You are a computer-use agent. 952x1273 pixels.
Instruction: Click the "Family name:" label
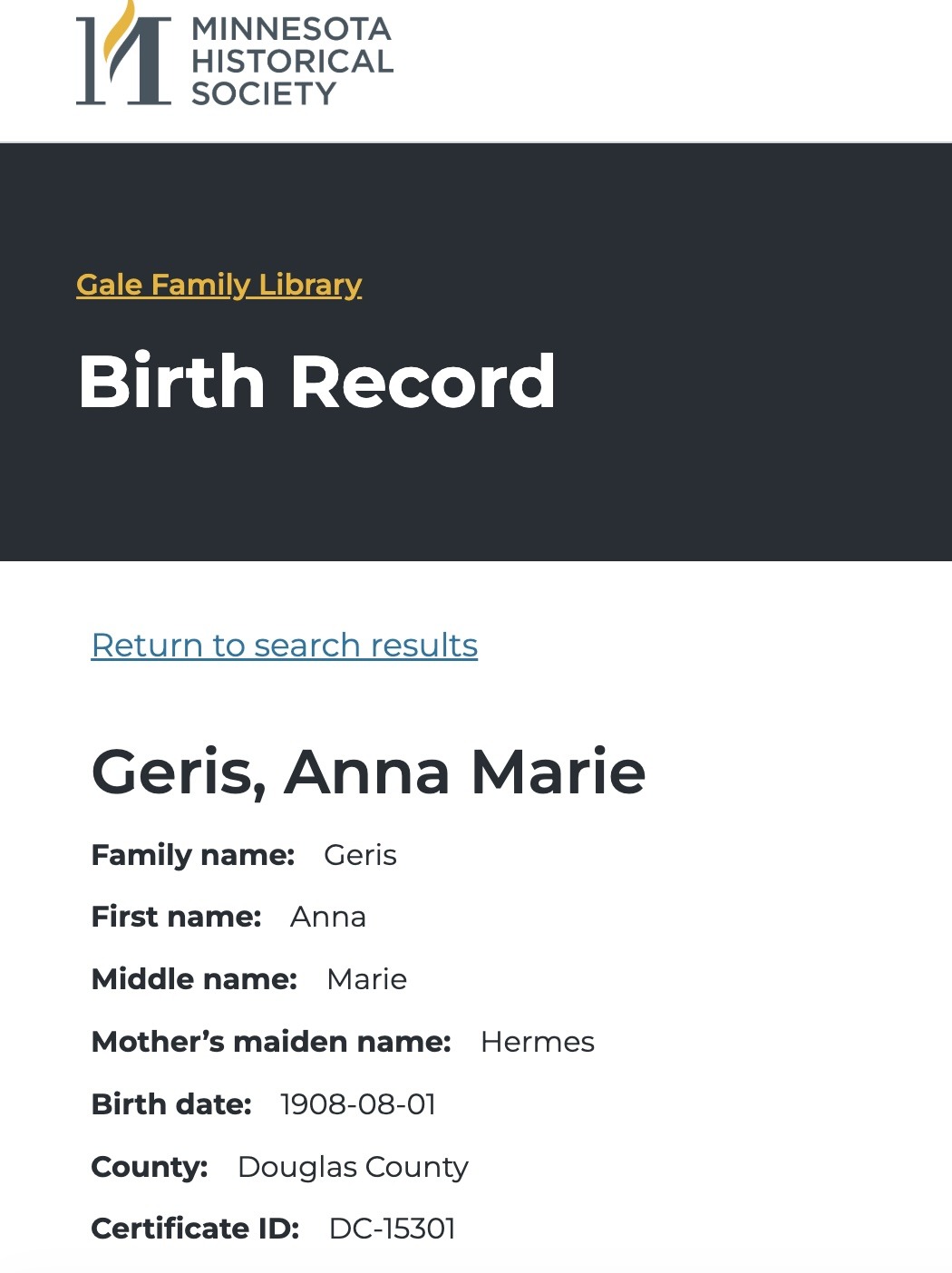tap(193, 855)
